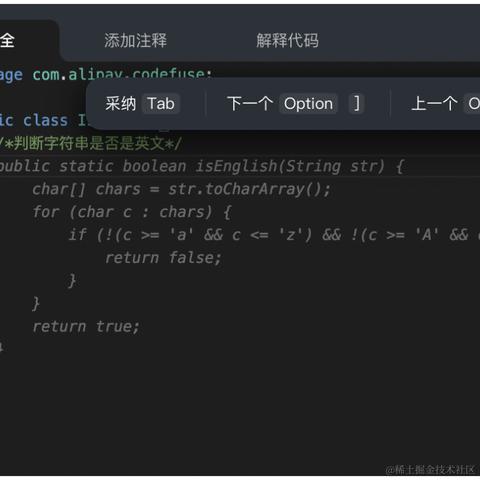Image resolution: width=480 pixels, height=480 pixels.
Task: Click the Tab key badge
Action: 161,104
